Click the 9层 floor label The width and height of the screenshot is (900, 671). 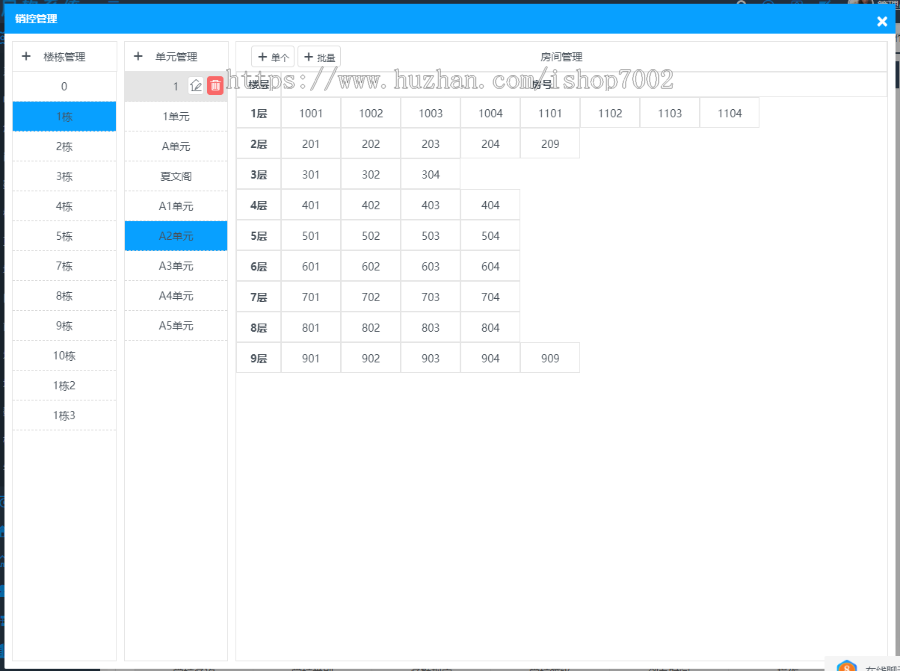pos(259,358)
